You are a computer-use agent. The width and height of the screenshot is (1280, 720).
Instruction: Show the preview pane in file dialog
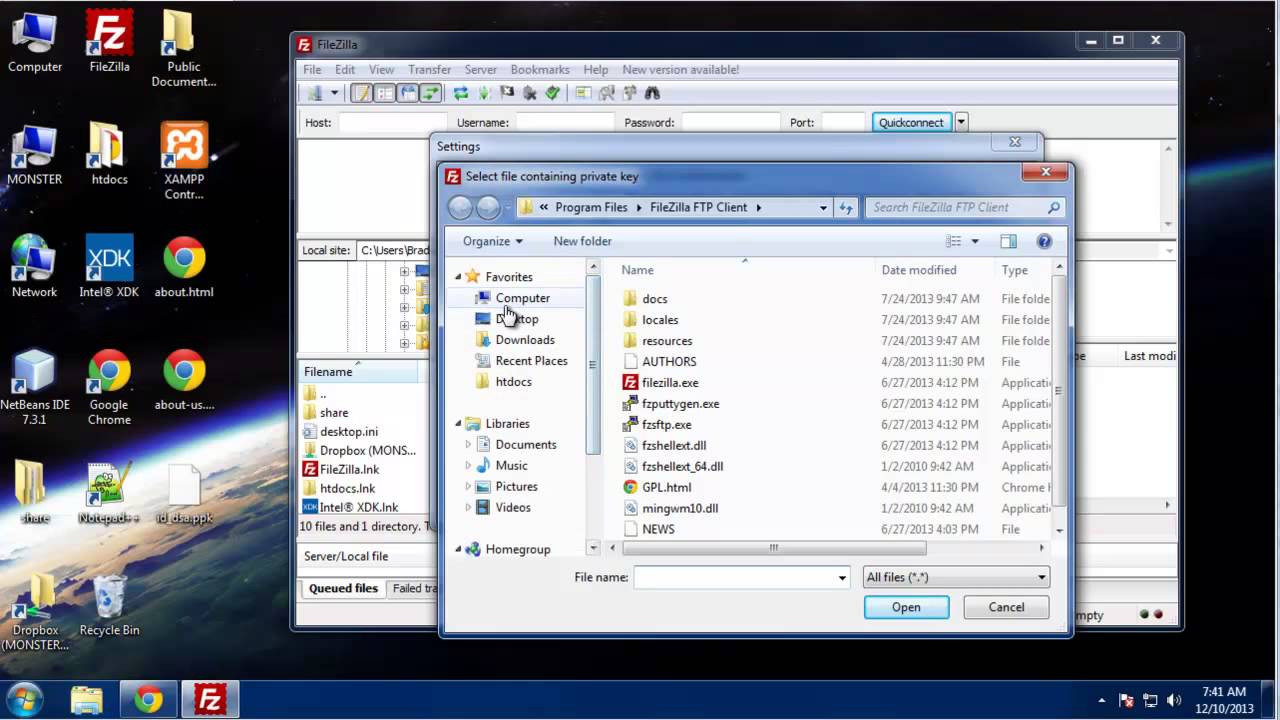(1008, 241)
